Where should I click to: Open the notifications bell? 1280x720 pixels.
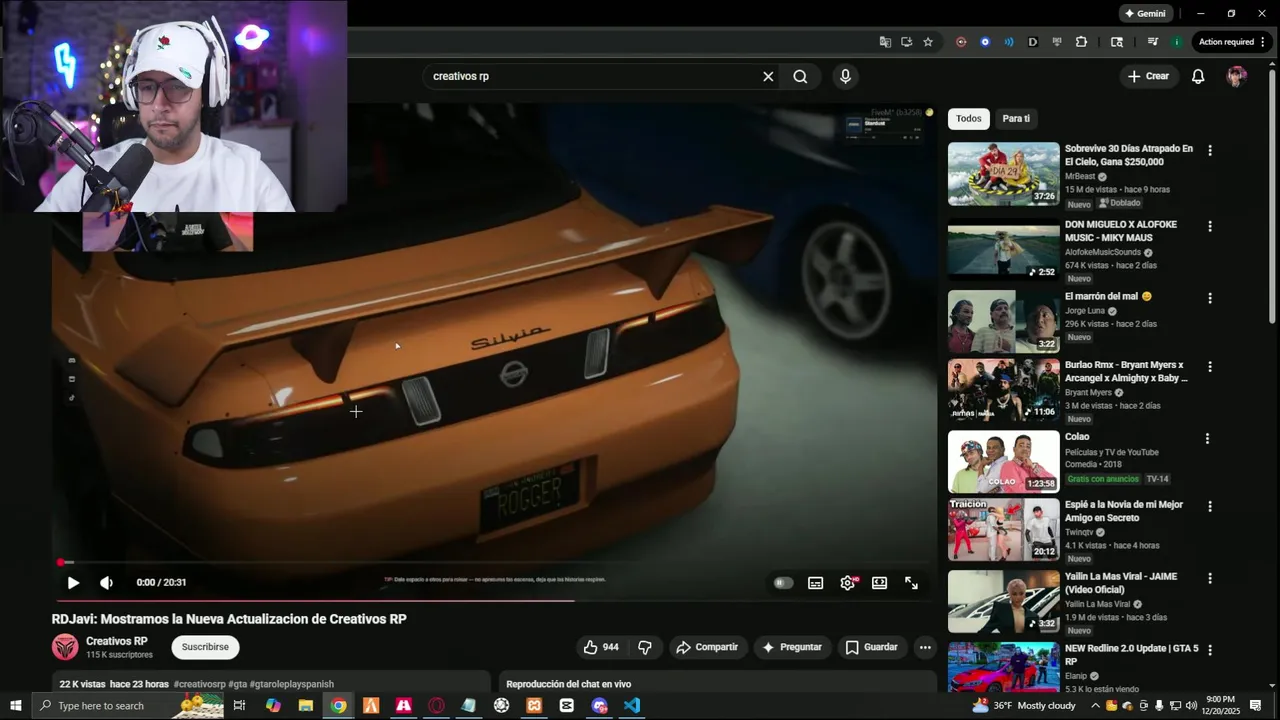[1198, 76]
